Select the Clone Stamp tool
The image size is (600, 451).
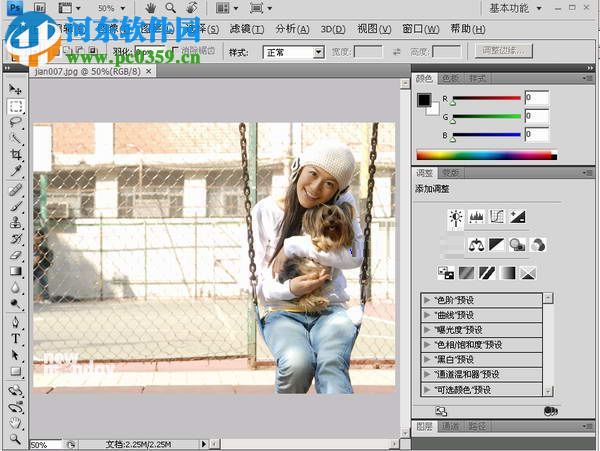[15, 222]
